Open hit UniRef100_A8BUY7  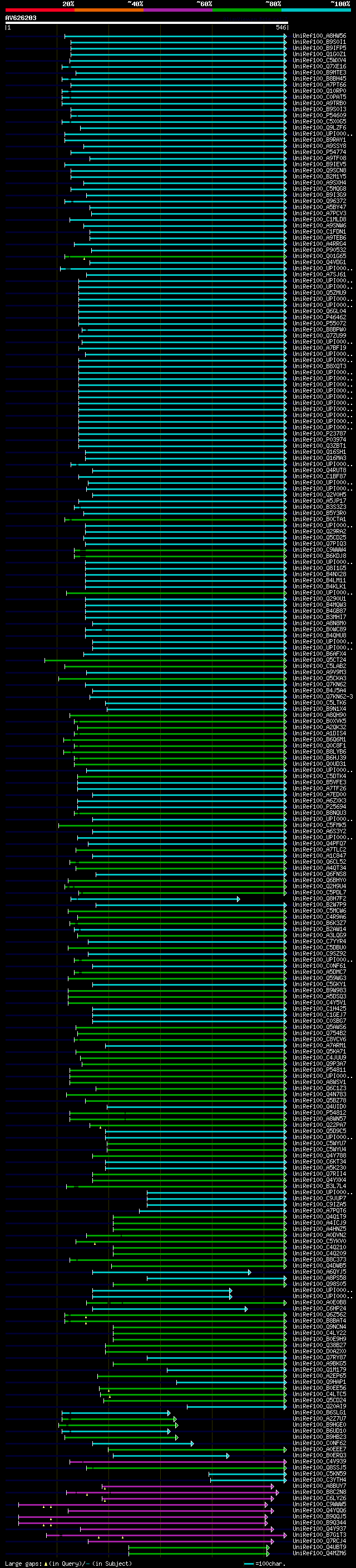[319, 1486]
